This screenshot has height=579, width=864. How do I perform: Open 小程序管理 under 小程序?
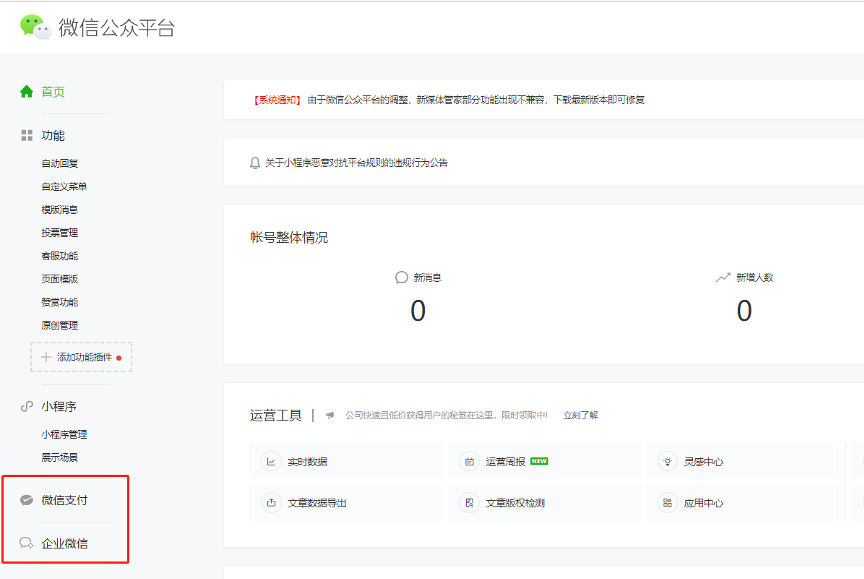(x=64, y=435)
